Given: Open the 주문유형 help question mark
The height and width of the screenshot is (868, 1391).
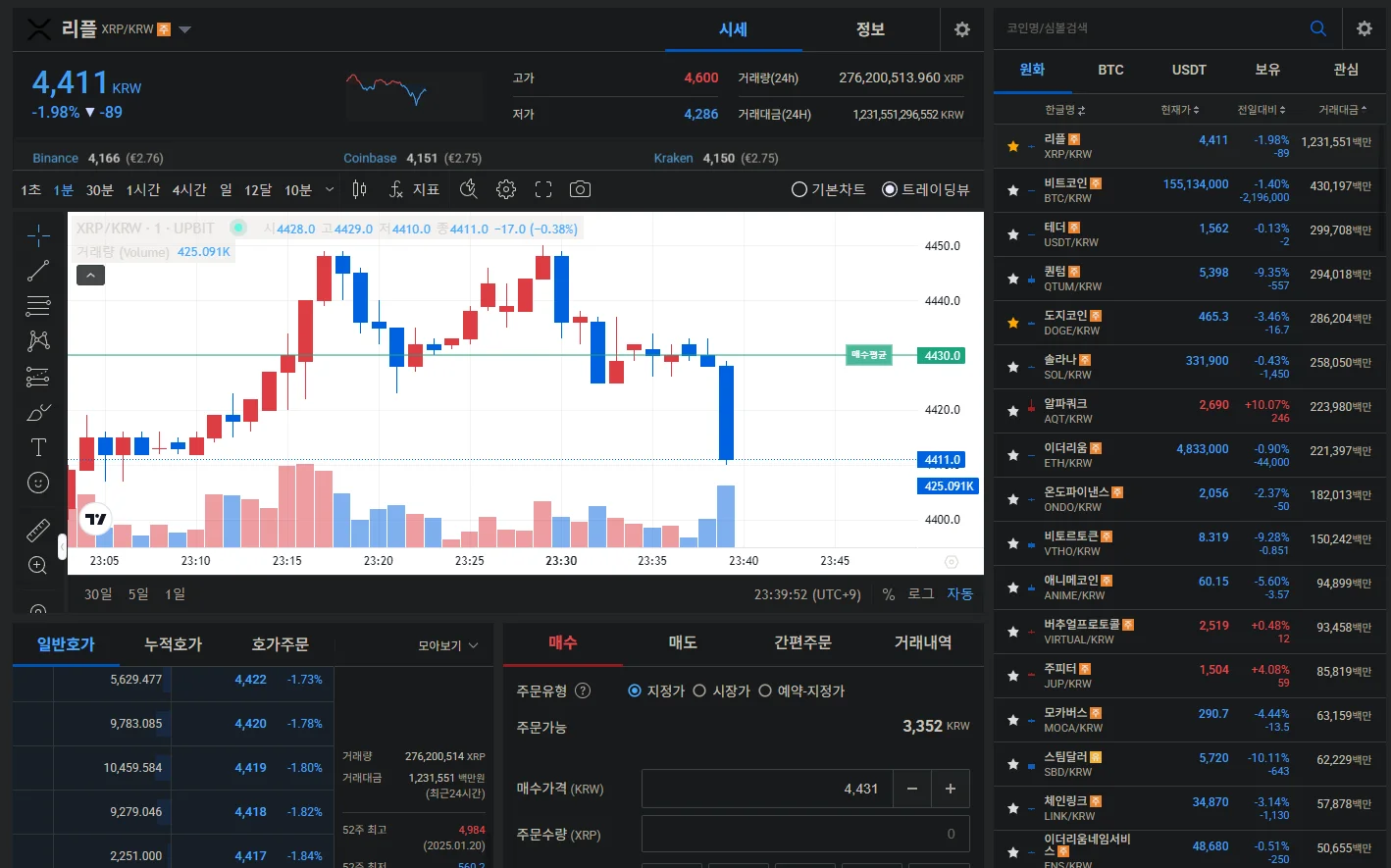Looking at the screenshot, I should point(583,690).
